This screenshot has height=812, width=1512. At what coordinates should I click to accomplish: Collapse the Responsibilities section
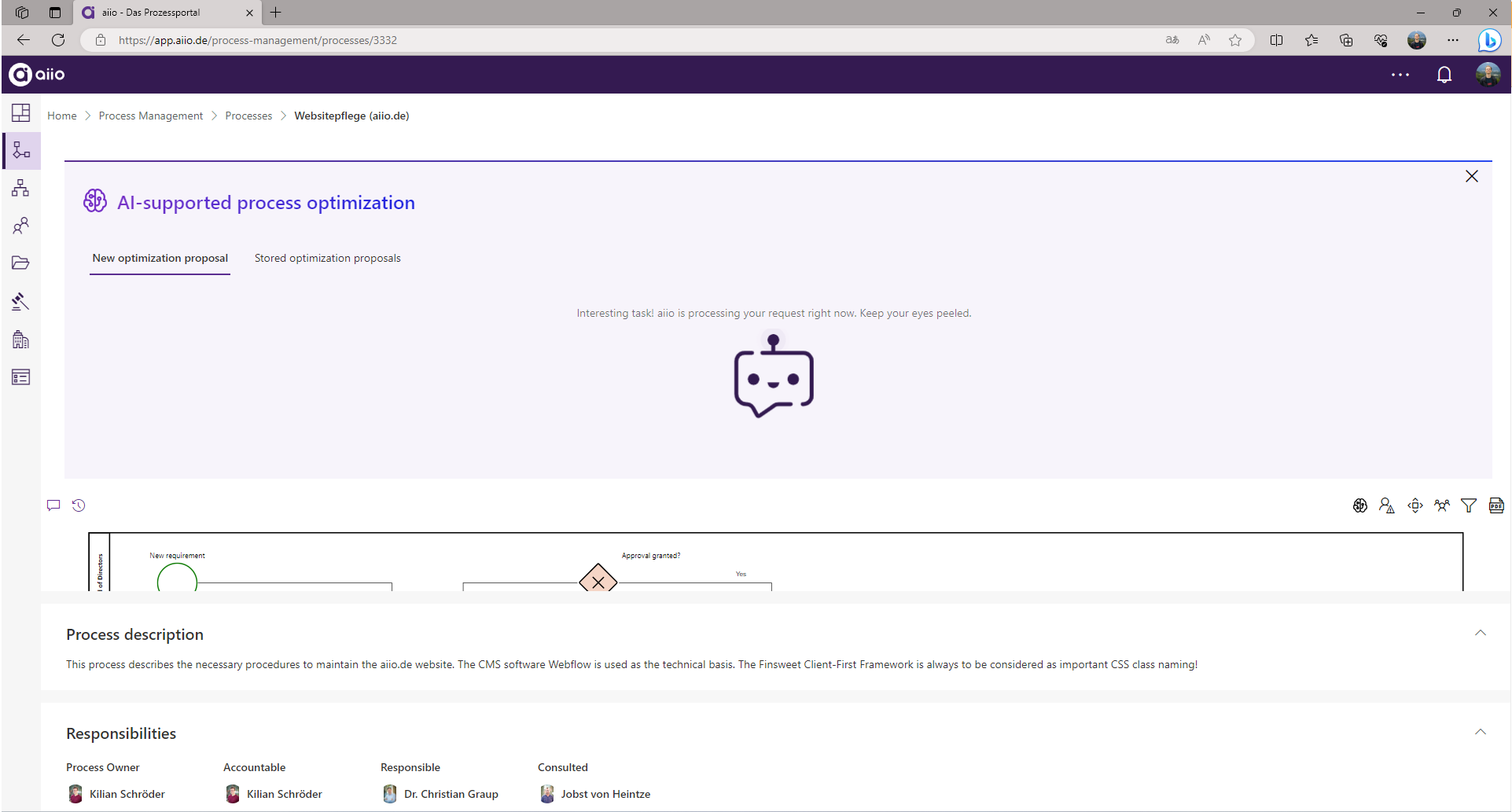pos(1481,731)
